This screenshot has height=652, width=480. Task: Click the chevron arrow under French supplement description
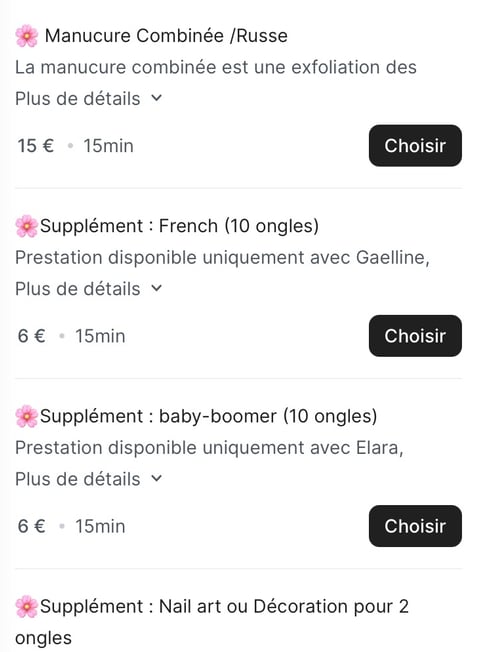pyautogui.click(x=156, y=289)
